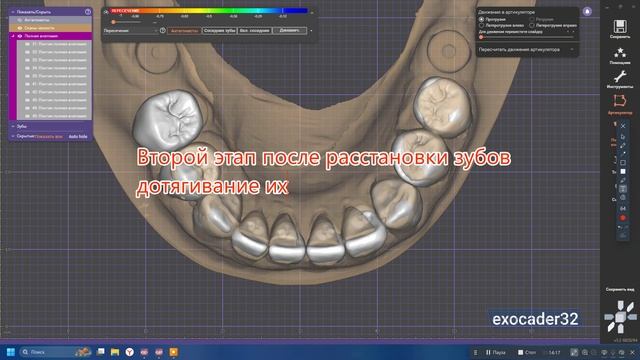The image size is (640, 360).
Task: Click the Вал. соседние tab
Action: (x=254, y=31)
